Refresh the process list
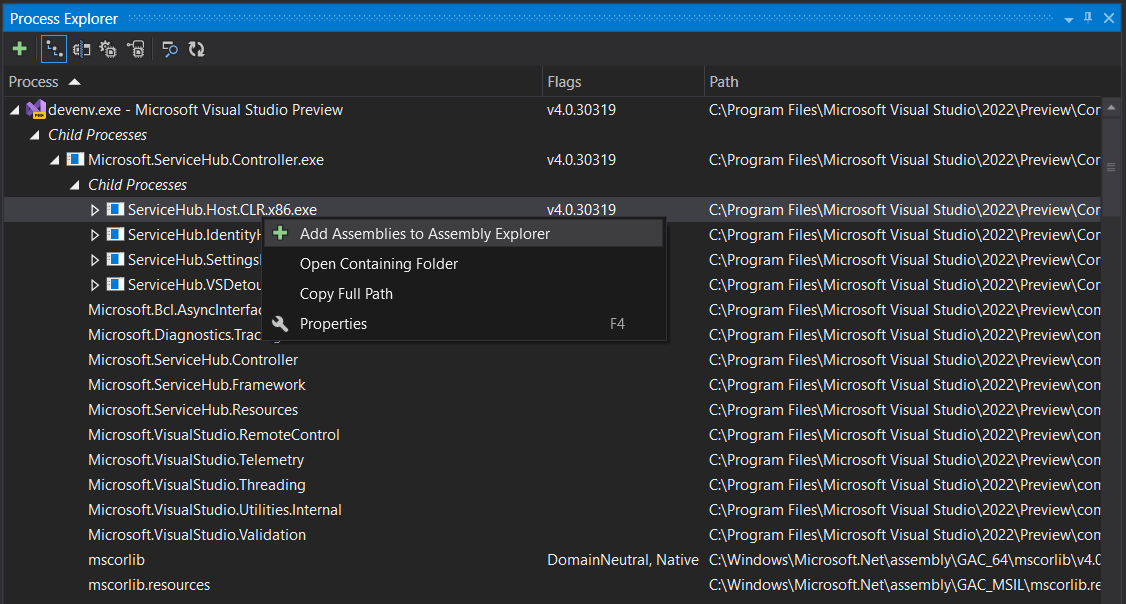This screenshot has height=604, width=1126. pos(196,49)
